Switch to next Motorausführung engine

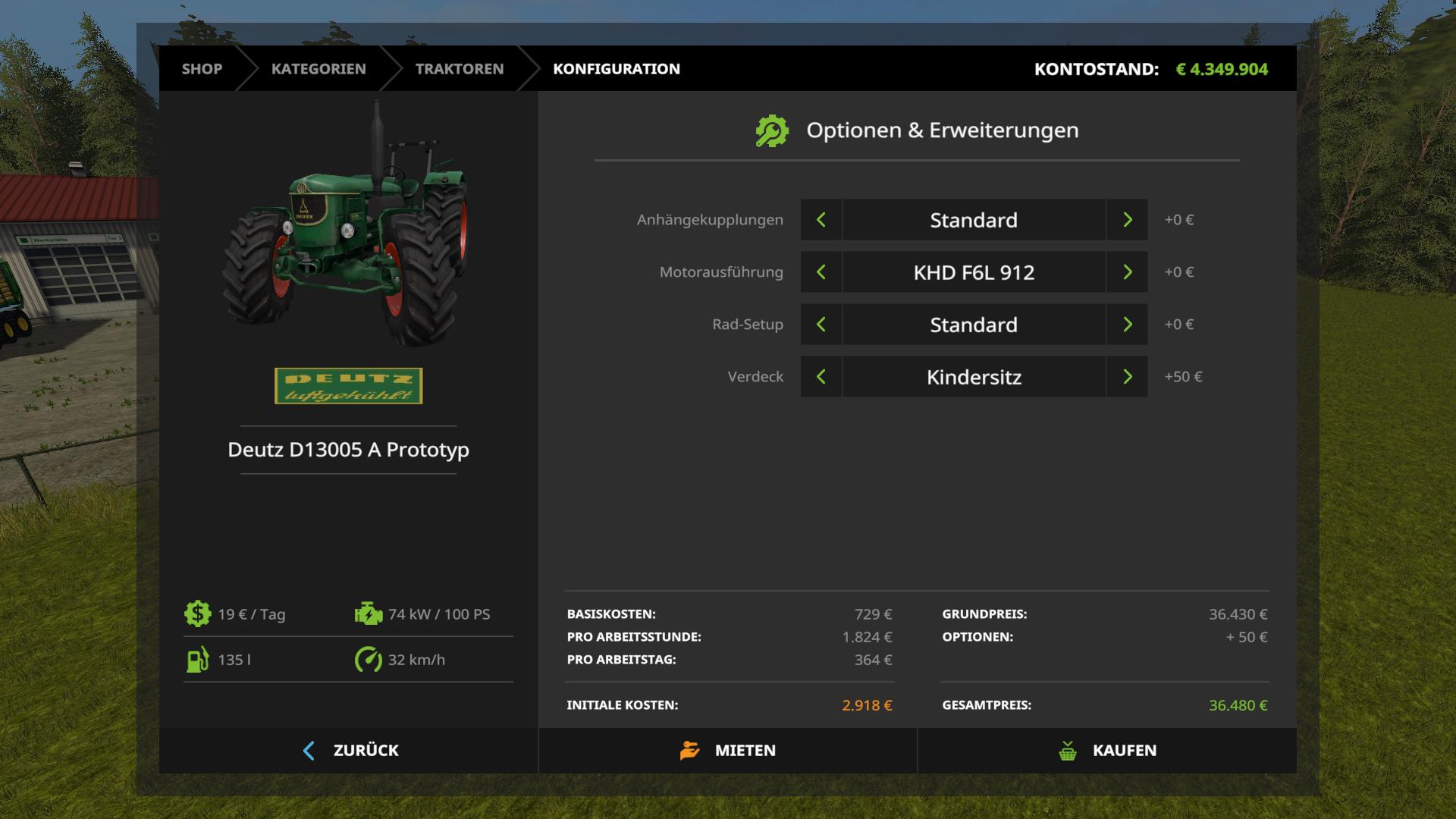pyautogui.click(x=1127, y=272)
